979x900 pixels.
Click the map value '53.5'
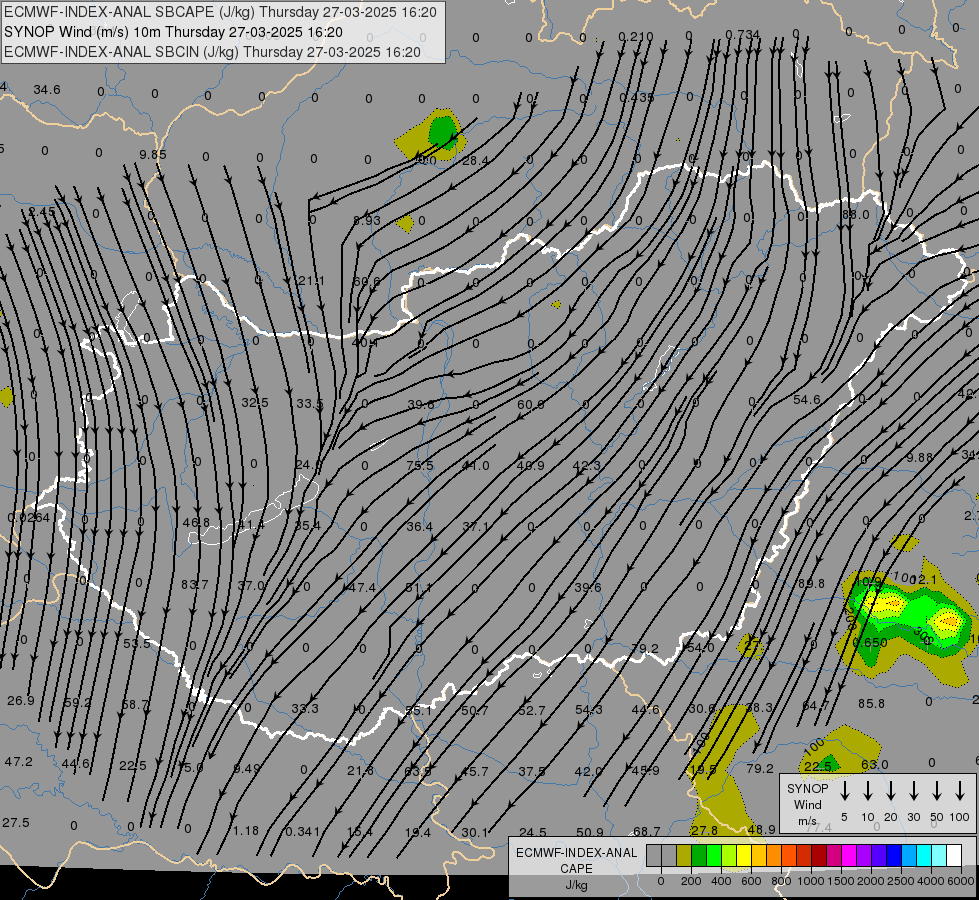click(x=137, y=643)
